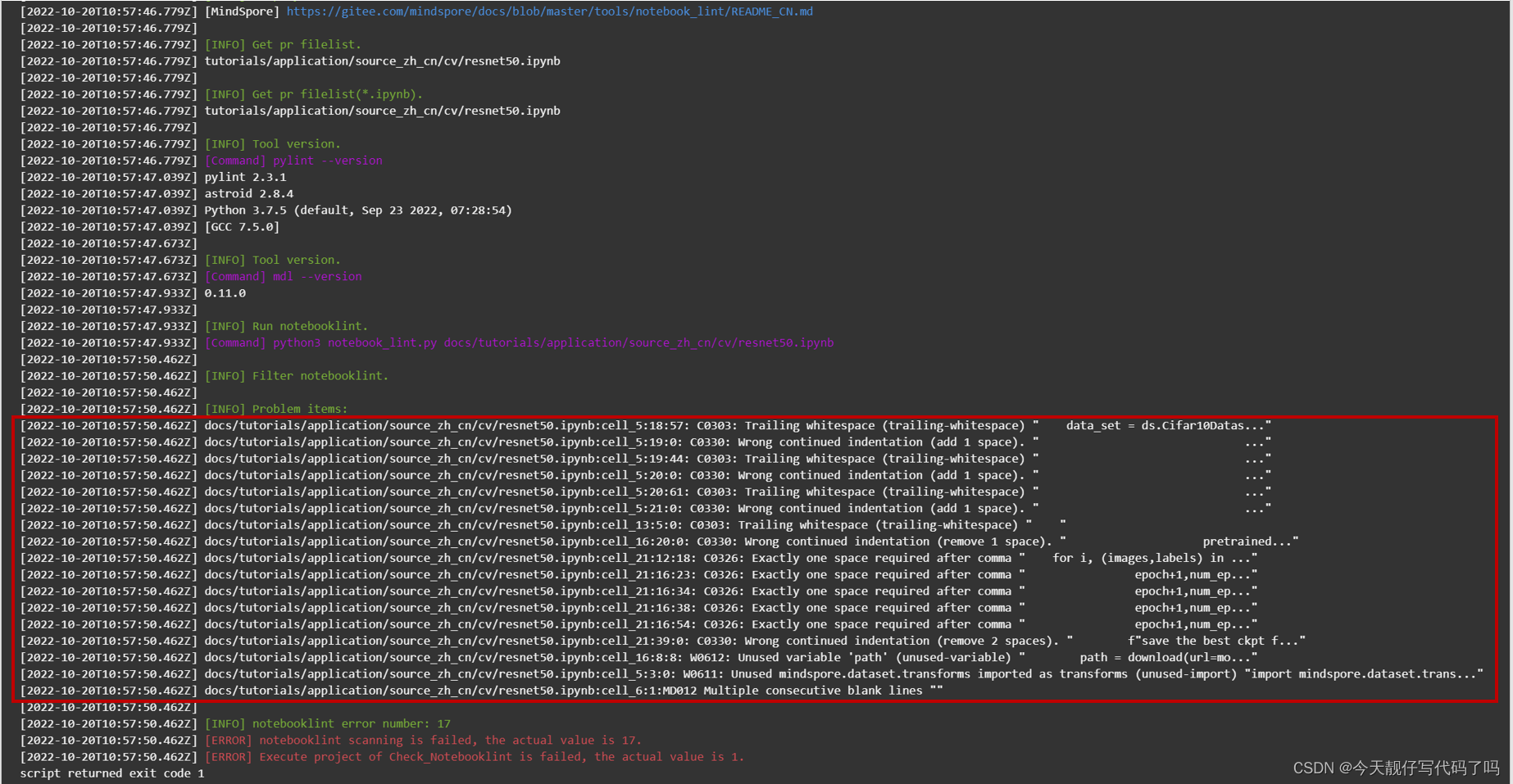This screenshot has width=1513, height=784.
Task: Select the cell_13 trailing whitespace error line
Action: point(574,524)
